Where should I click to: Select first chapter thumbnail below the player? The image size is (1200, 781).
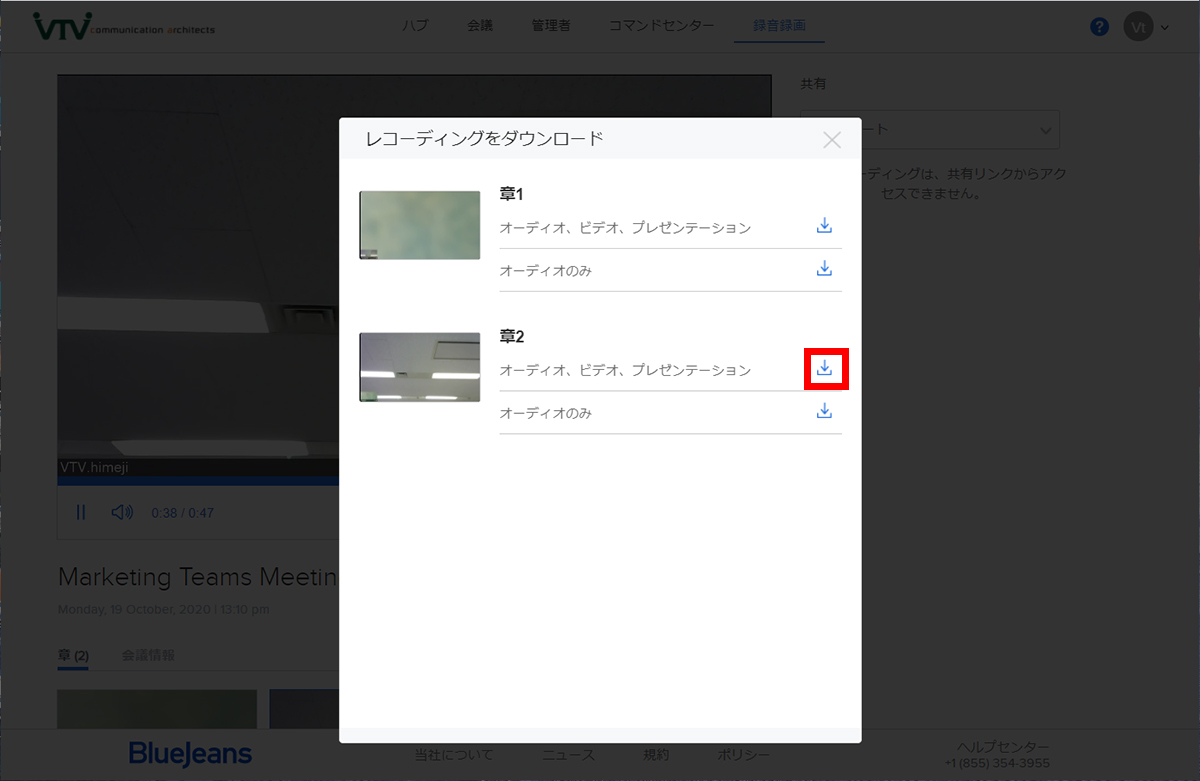pyautogui.click(x=157, y=710)
